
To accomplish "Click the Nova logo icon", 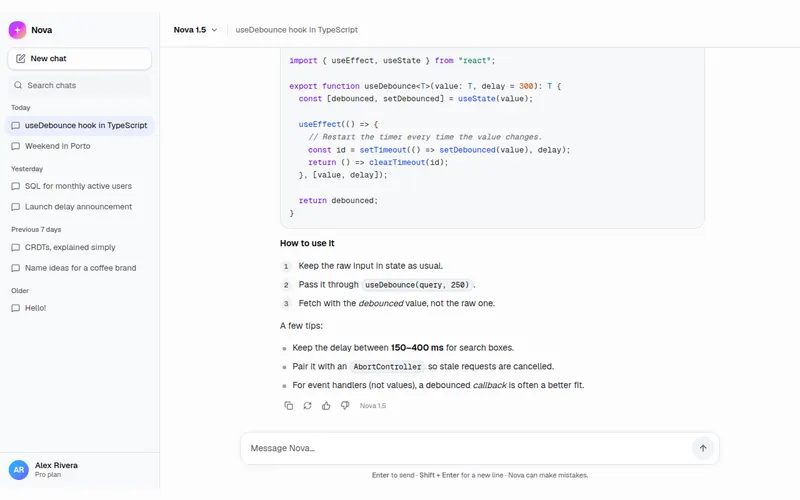I will tap(17, 30).
